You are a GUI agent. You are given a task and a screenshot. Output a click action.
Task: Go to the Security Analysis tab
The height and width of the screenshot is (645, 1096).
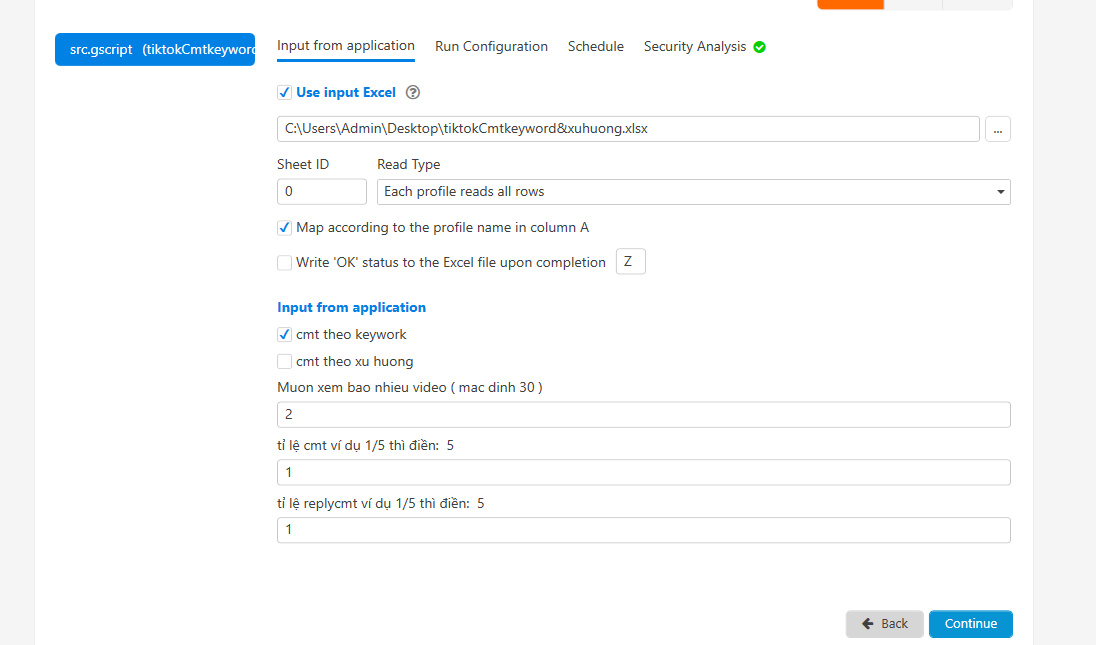[694, 47]
